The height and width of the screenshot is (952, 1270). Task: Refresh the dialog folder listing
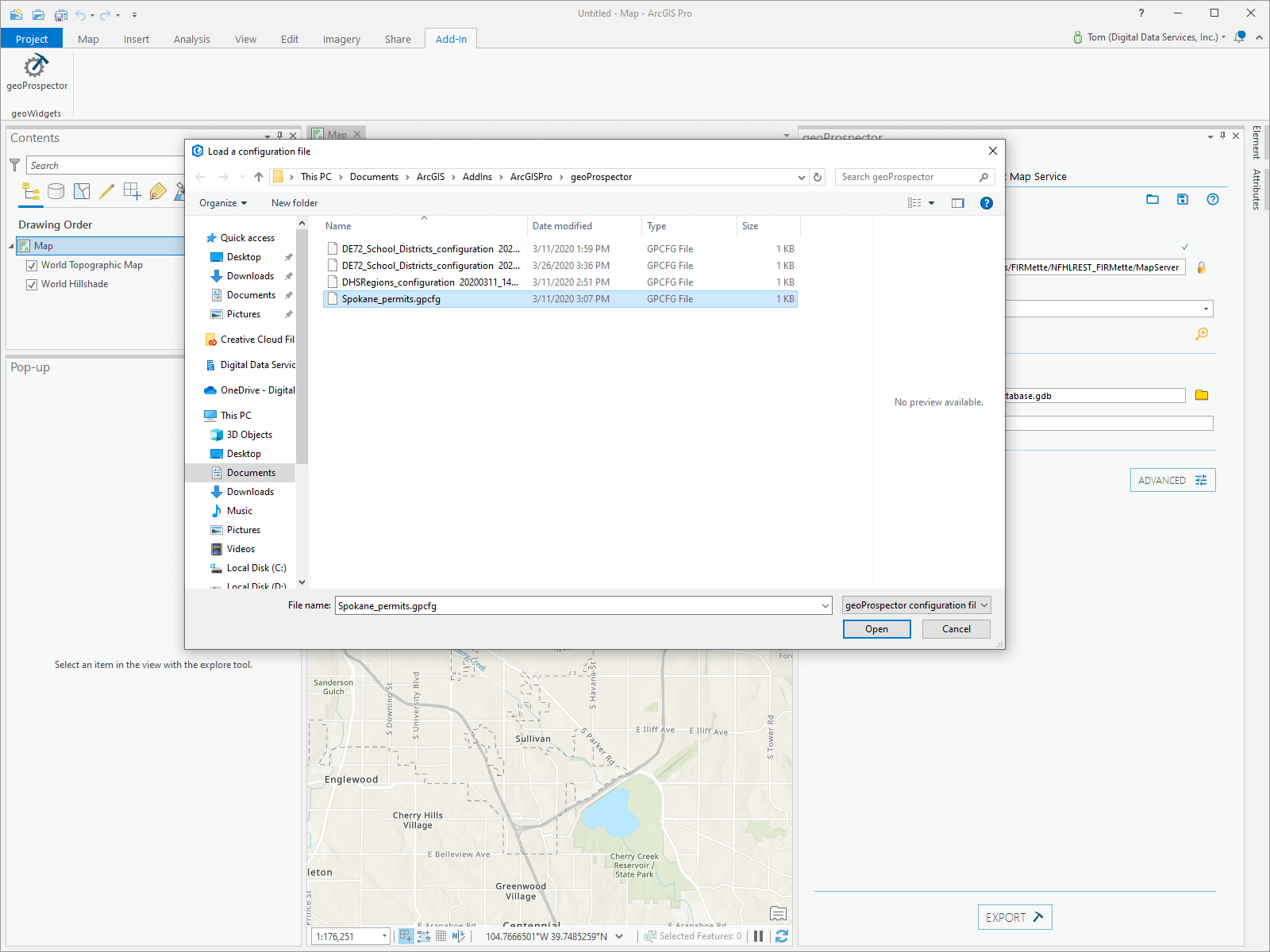point(818,177)
